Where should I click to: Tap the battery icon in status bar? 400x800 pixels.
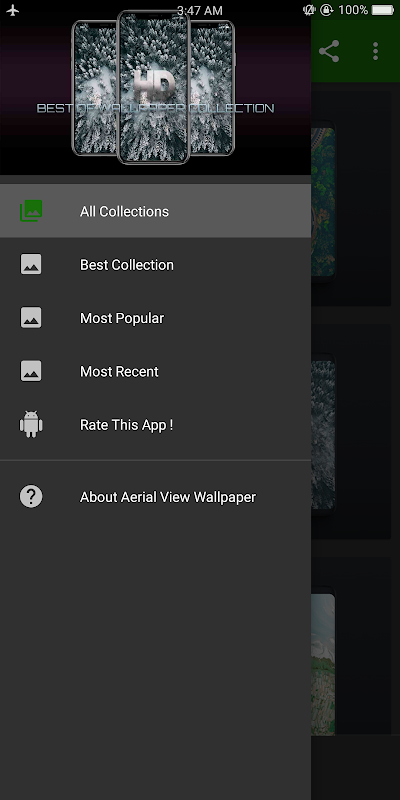pos(383,10)
